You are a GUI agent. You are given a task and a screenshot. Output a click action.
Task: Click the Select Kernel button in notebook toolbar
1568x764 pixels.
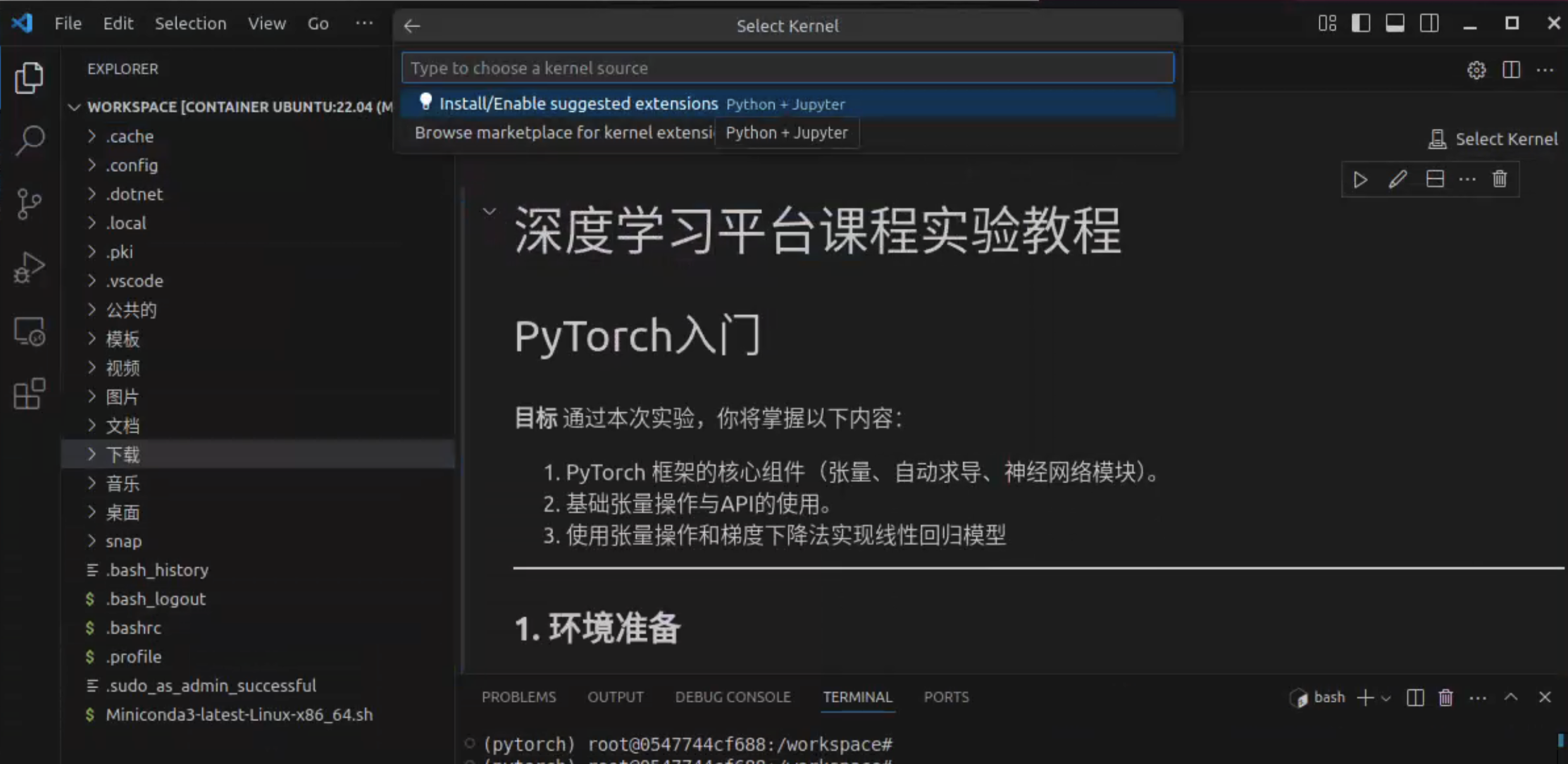1493,139
